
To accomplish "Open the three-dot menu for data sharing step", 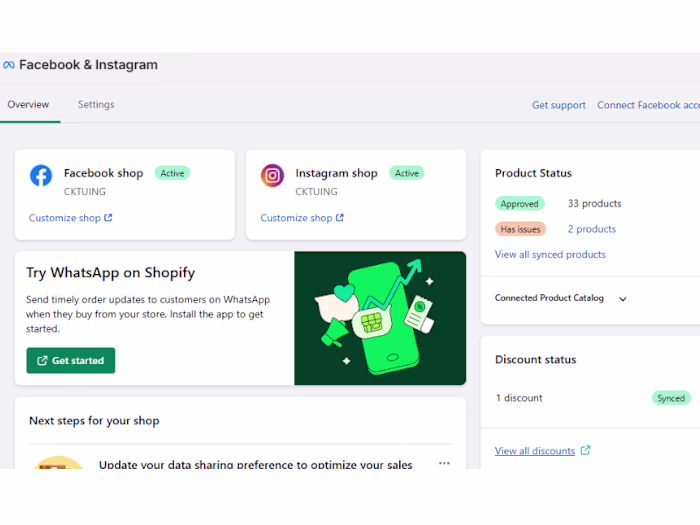I will click(x=444, y=463).
